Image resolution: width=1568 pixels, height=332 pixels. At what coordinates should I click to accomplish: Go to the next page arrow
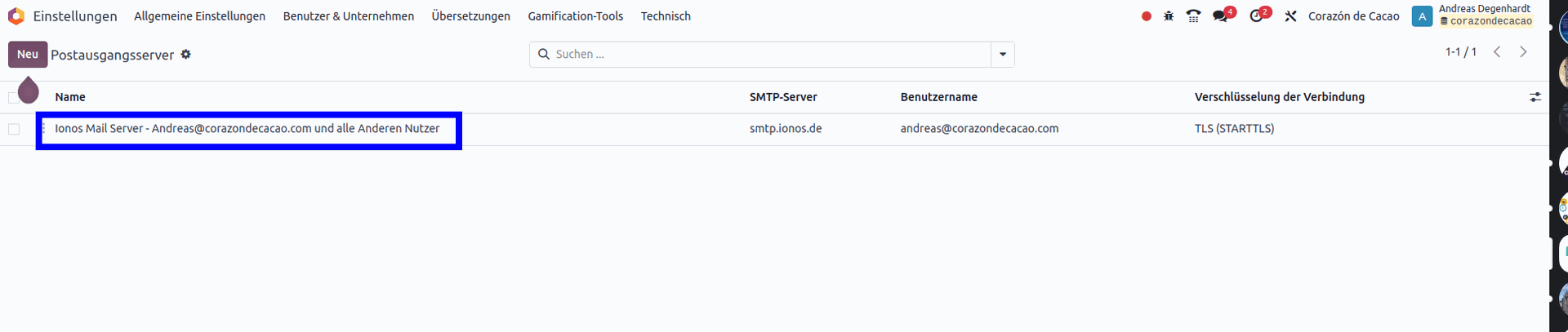1523,52
